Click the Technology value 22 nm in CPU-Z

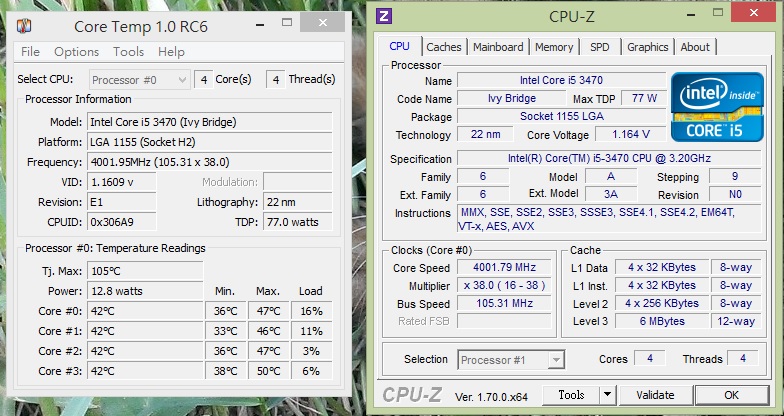pyautogui.click(x=485, y=134)
